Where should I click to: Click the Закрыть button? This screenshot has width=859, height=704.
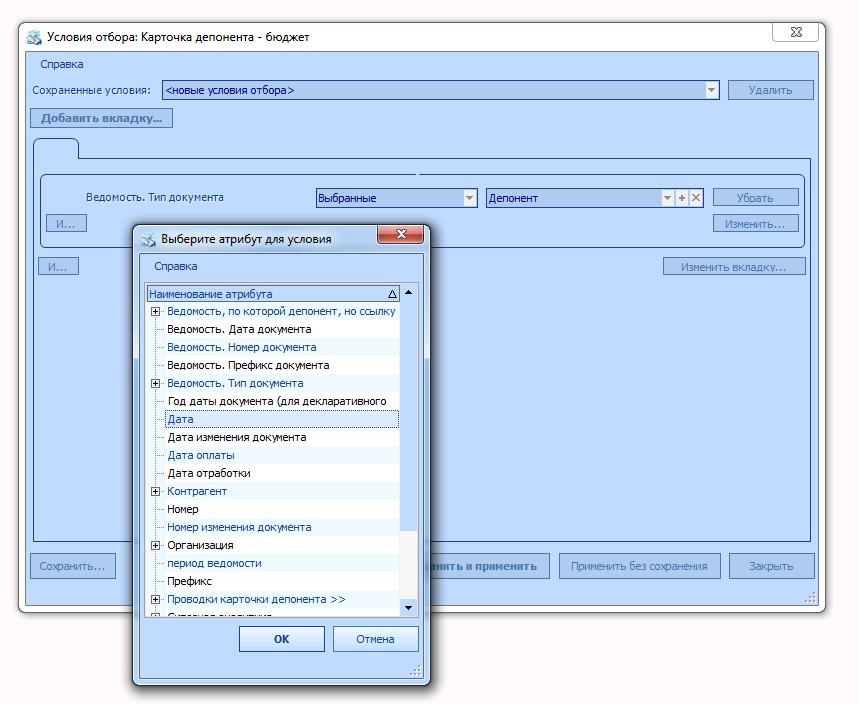click(x=771, y=566)
